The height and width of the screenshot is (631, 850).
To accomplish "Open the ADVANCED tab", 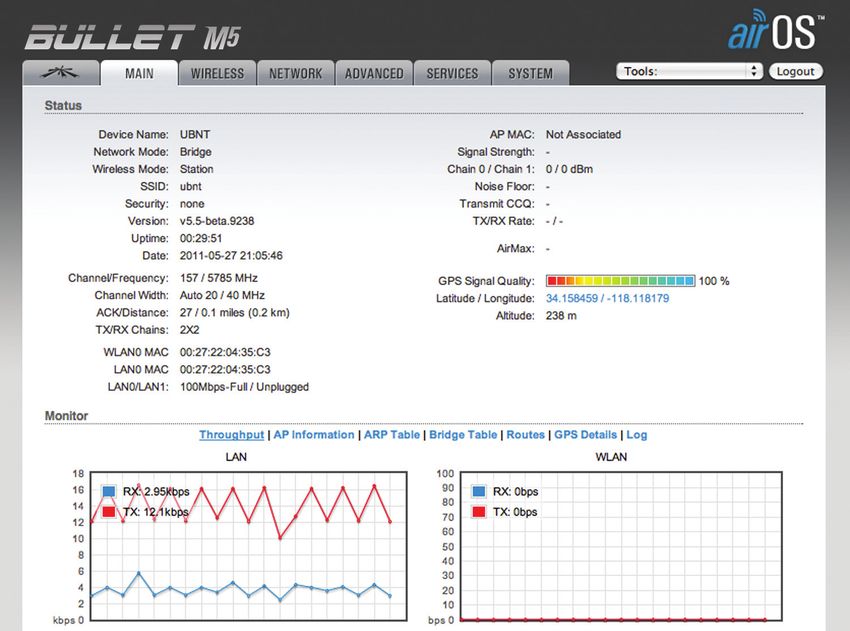I will pyautogui.click(x=374, y=73).
